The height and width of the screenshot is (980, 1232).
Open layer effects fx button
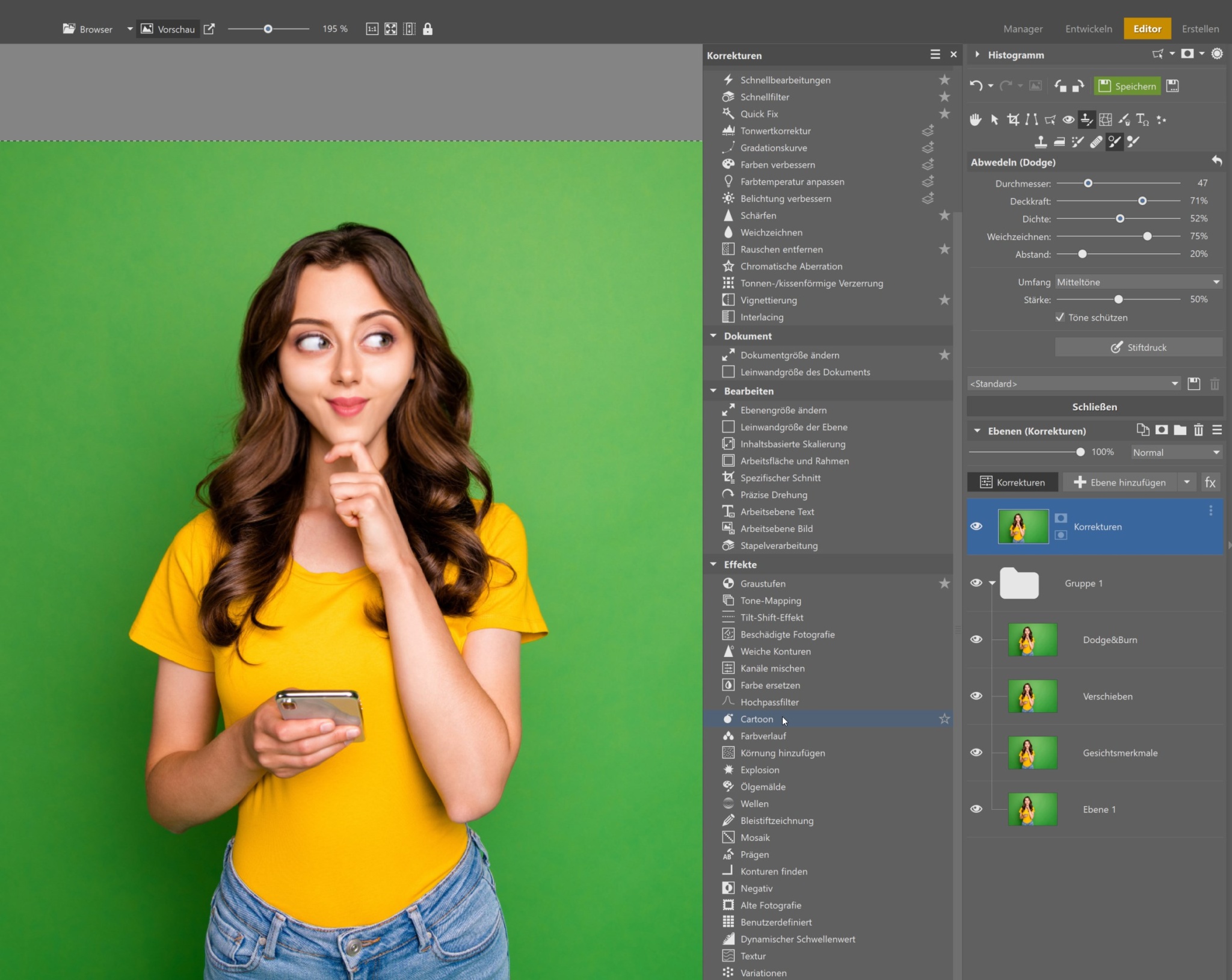coord(1210,482)
